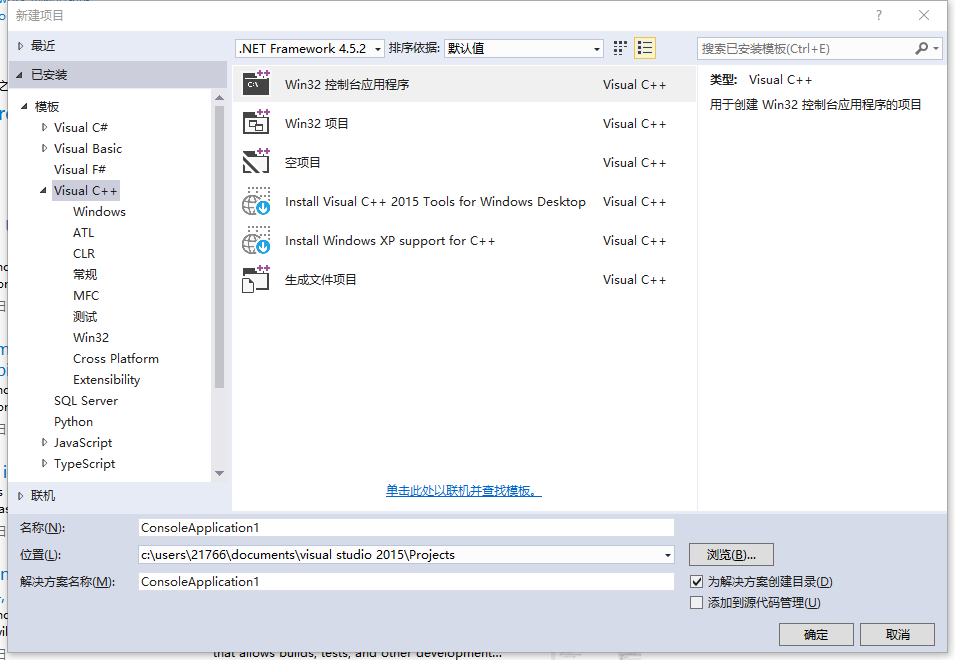Viewport: 955px width, 660px height.
Task: Click the 空项目 template name
Action: (x=303, y=162)
